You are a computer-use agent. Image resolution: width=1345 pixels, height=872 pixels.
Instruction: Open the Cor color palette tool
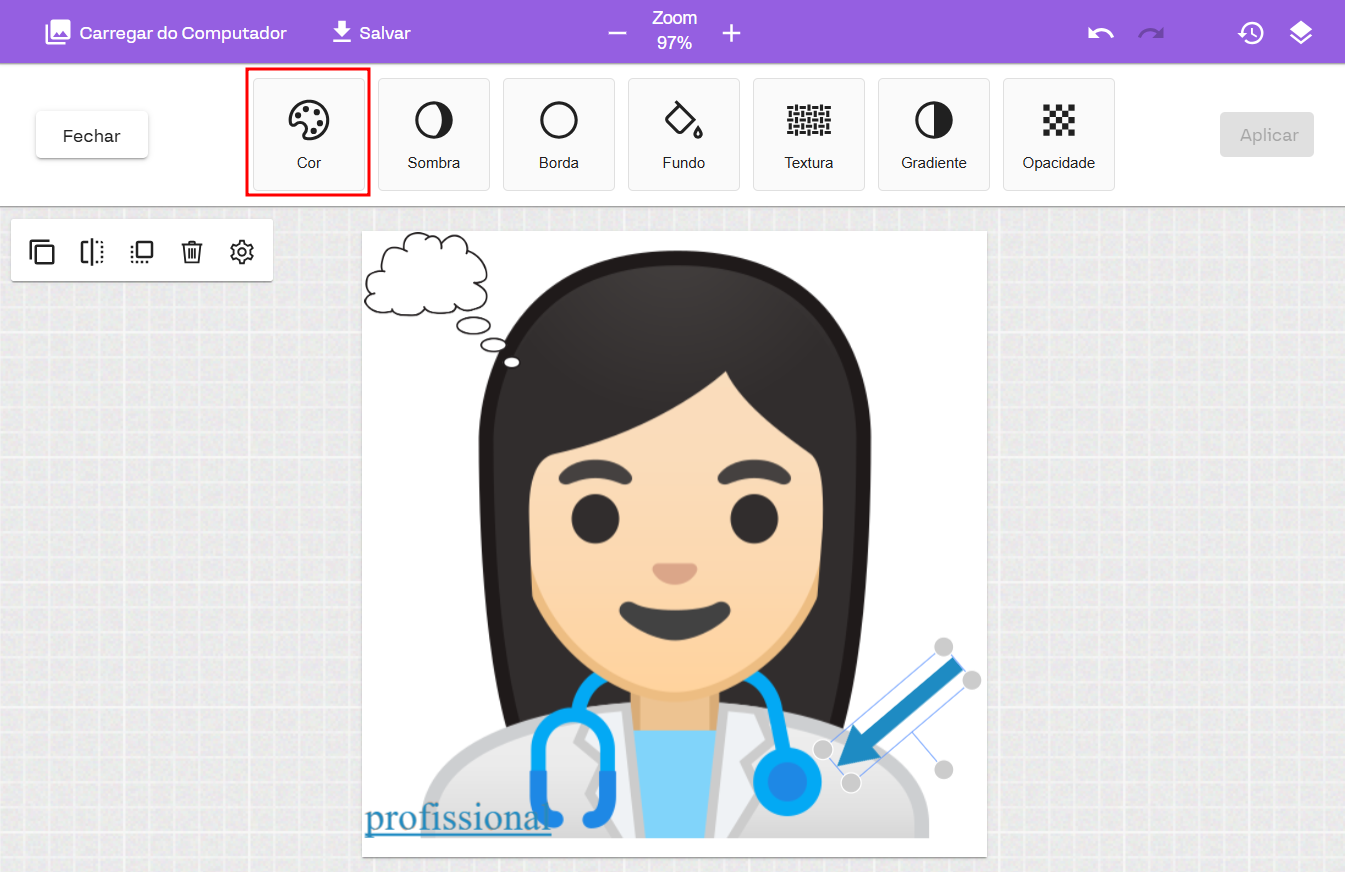click(x=308, y=134)
